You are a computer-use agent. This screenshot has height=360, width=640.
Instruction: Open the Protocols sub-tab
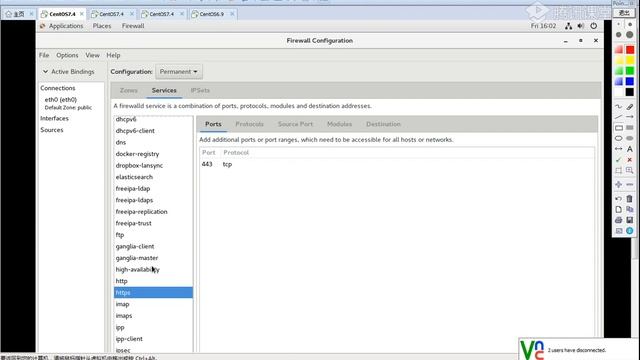pyautogui.click(x=249, y=124)
